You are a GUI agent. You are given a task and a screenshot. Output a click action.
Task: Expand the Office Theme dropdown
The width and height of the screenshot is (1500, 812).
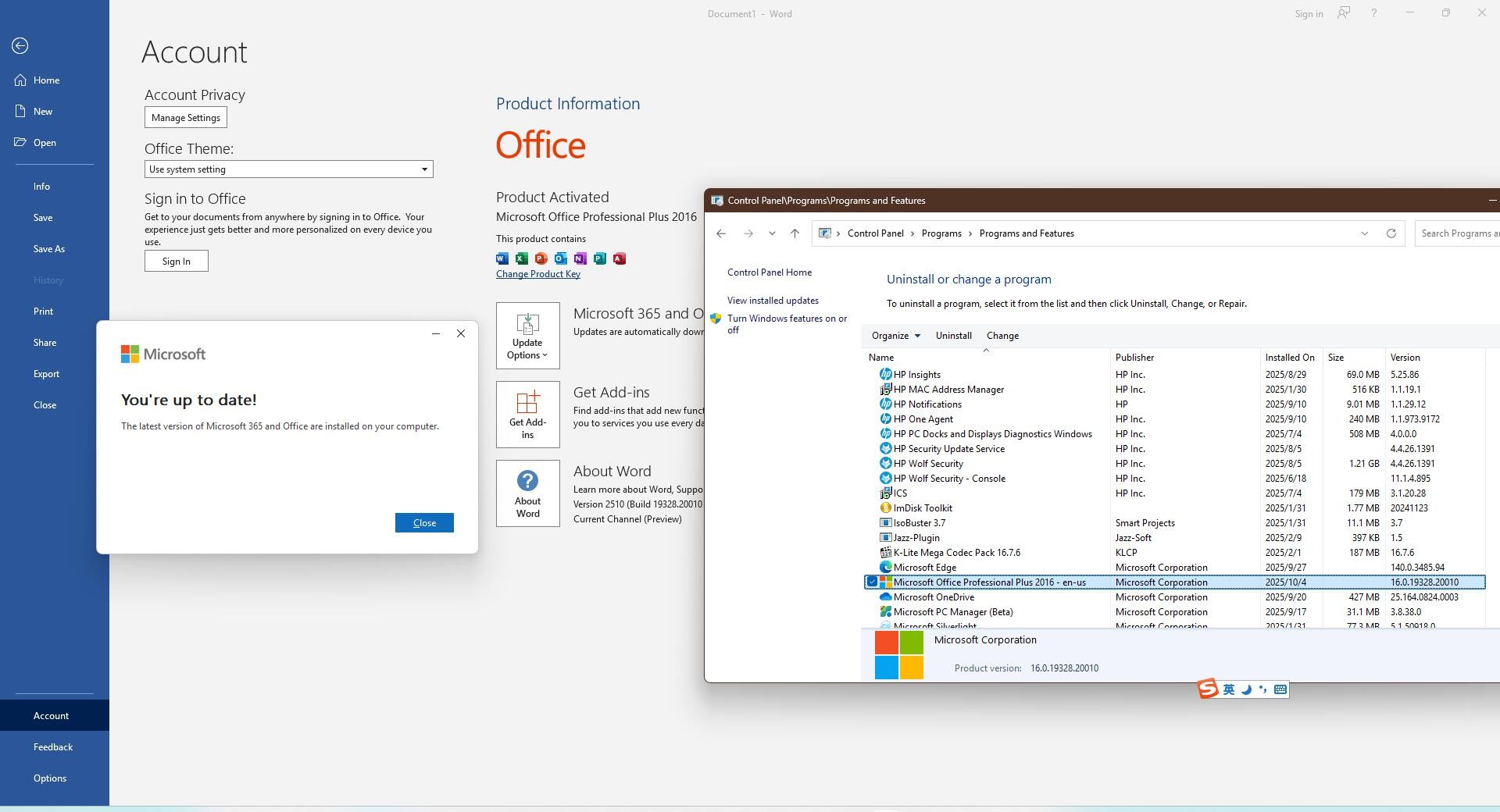pos(424,169)
